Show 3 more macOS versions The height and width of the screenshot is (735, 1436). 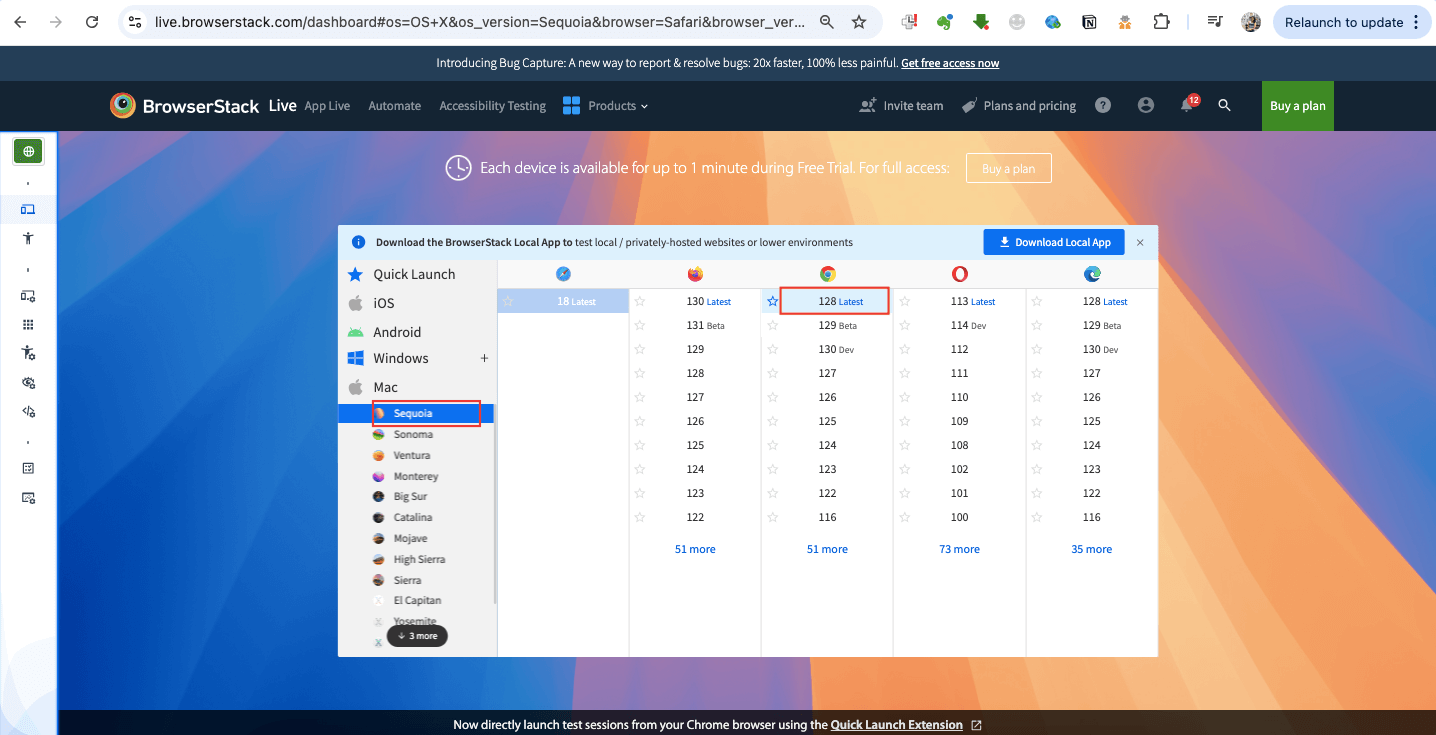(418, 635)
